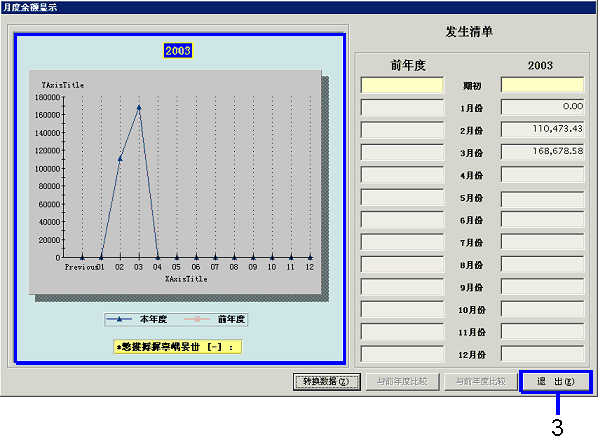Image resolution: width=598 pixels, height=443 pixels.
Task: Click the 3月份 field showing 168,678.58
Action: click(542, 152)
